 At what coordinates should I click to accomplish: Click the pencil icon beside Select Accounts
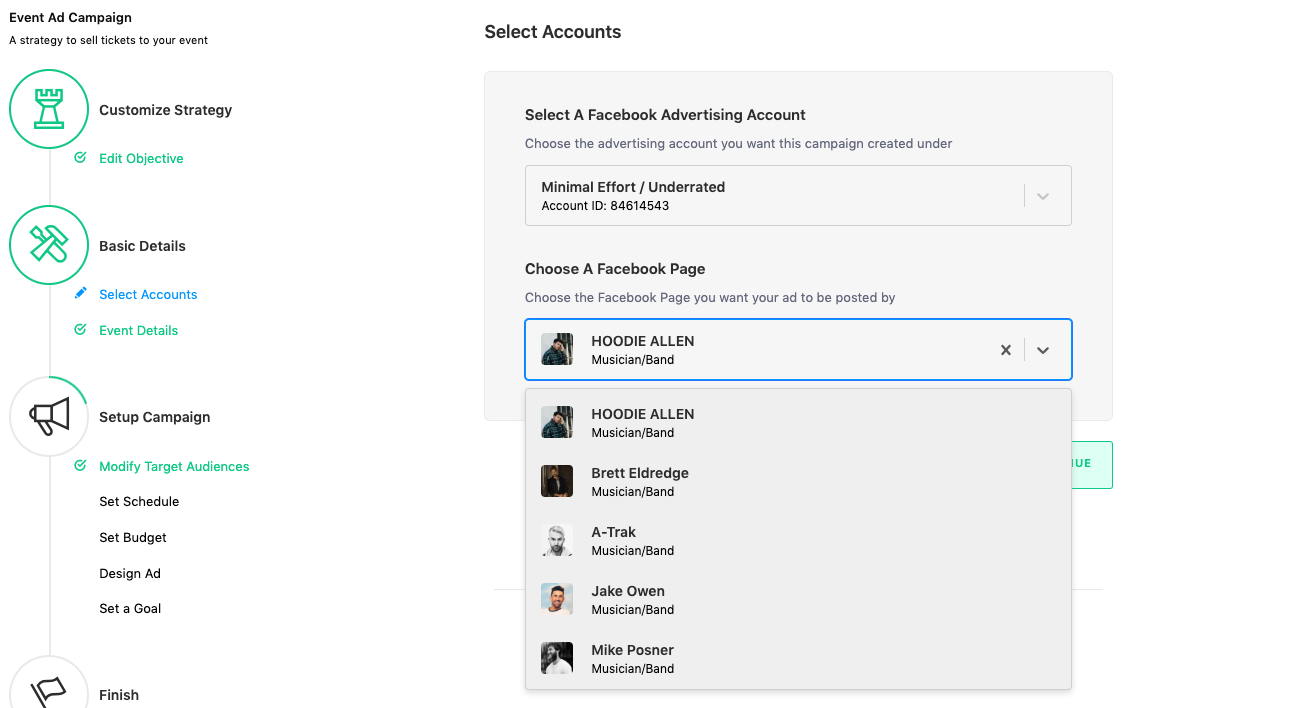81,294
